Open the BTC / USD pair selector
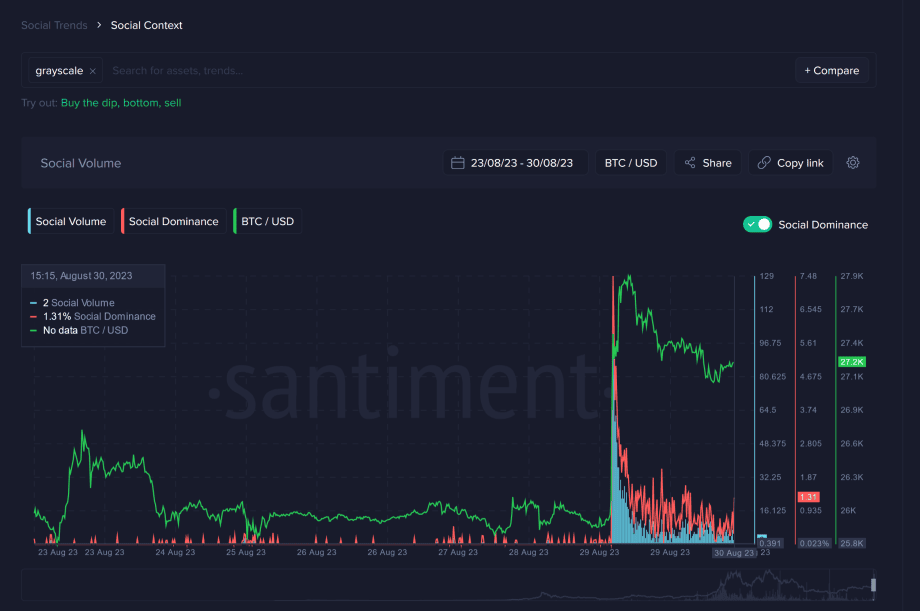The height and width of the screenshot is (611, 920). [x=631, y=163]
